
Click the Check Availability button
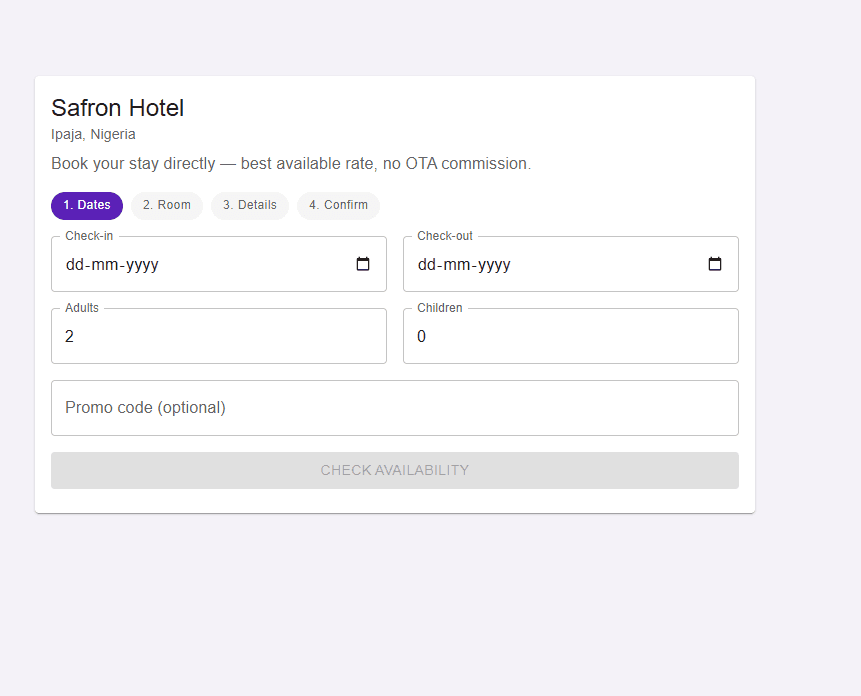[395, 470]
